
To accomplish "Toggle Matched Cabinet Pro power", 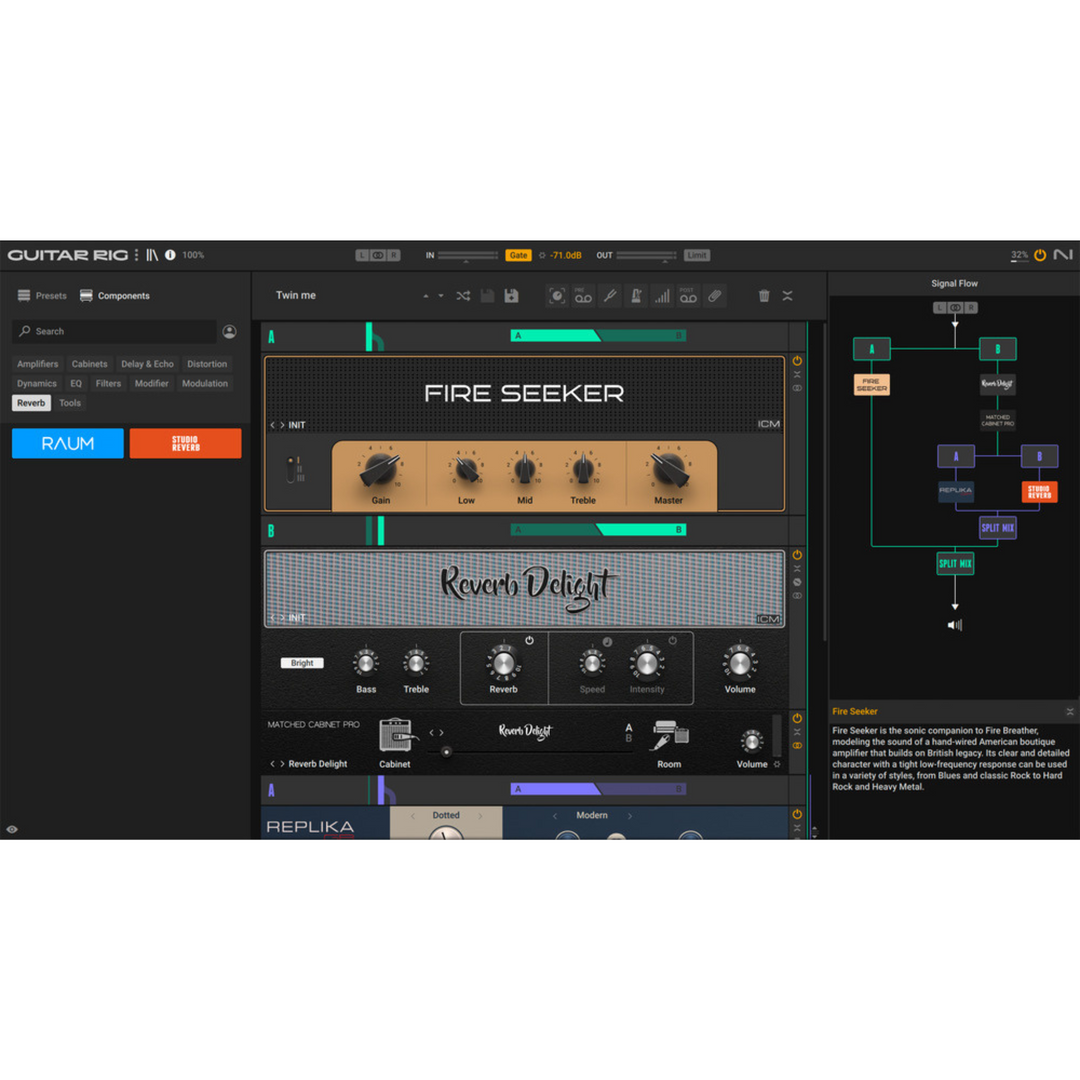I will click(797, 718).
